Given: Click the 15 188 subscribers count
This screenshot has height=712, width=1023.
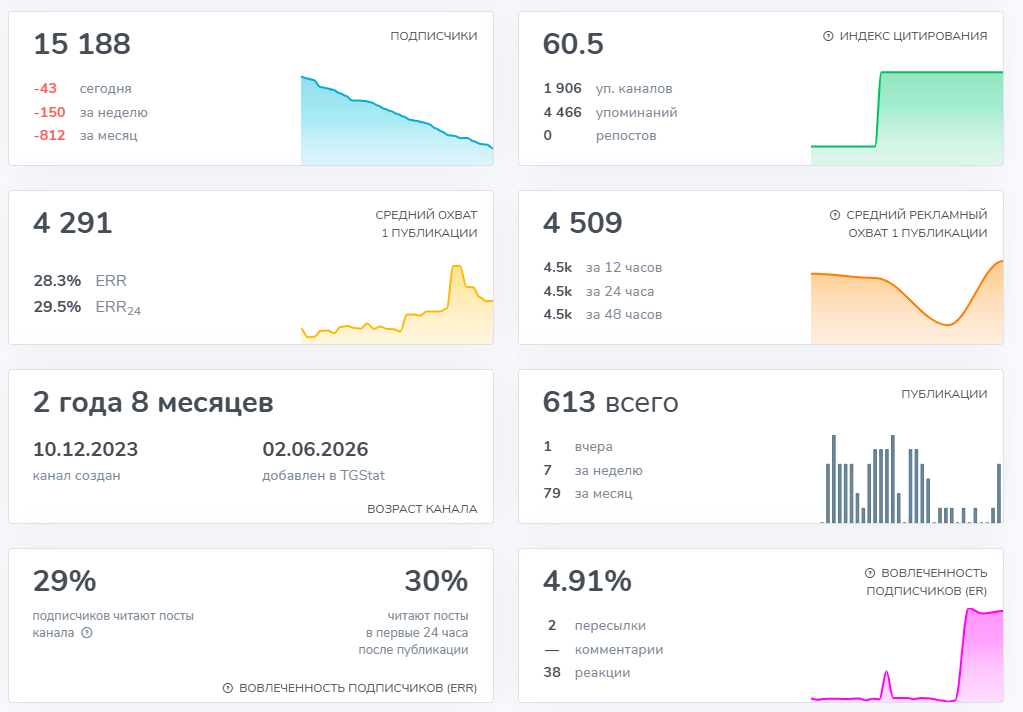Looking at the screenshot, I should point(82,44).
